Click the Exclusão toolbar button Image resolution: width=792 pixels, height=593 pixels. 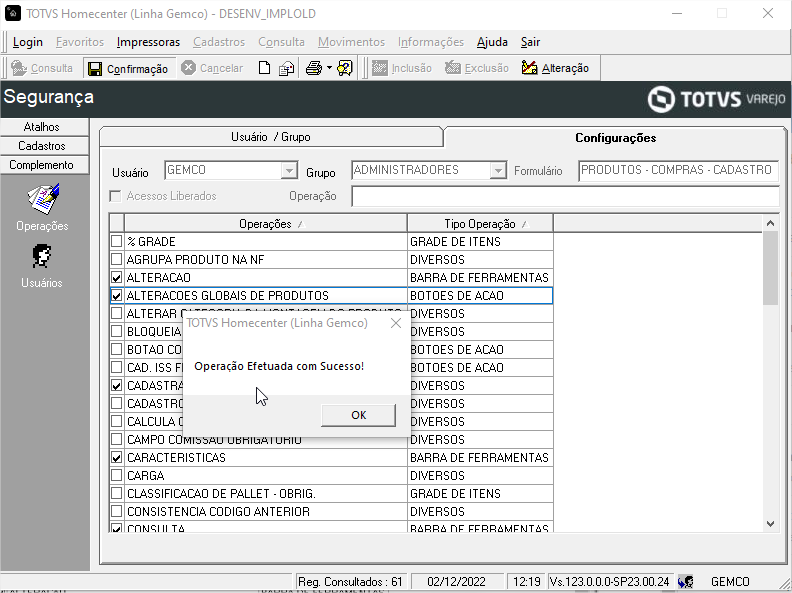coord(476,68)
